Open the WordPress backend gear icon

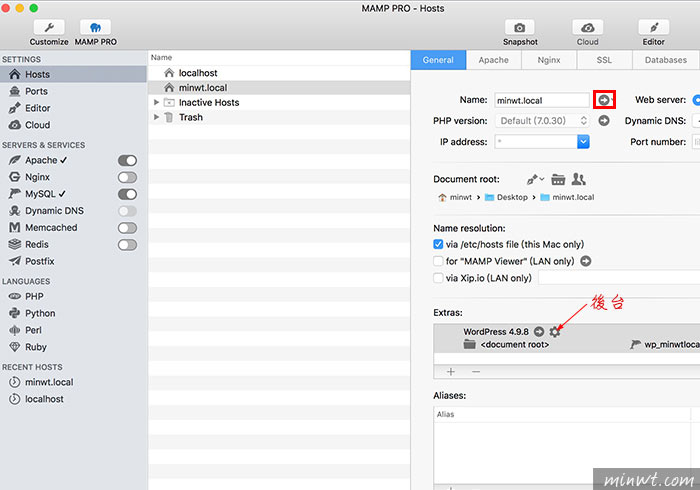[554, 332]
